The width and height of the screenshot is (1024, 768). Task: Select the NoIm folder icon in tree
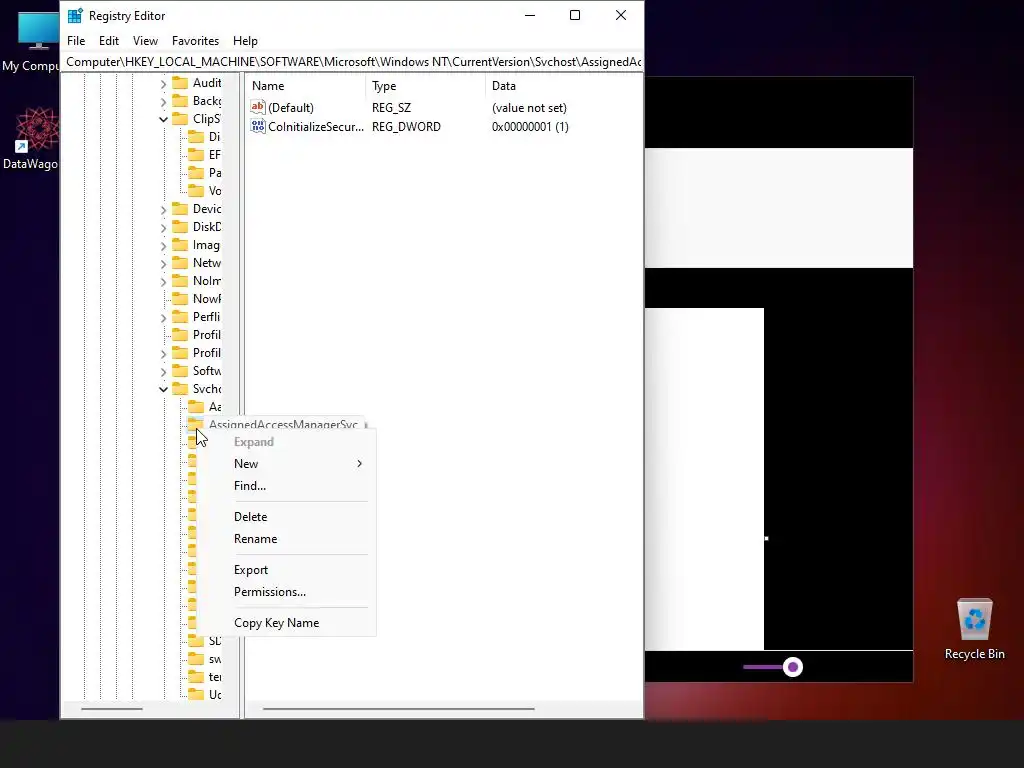180,281
